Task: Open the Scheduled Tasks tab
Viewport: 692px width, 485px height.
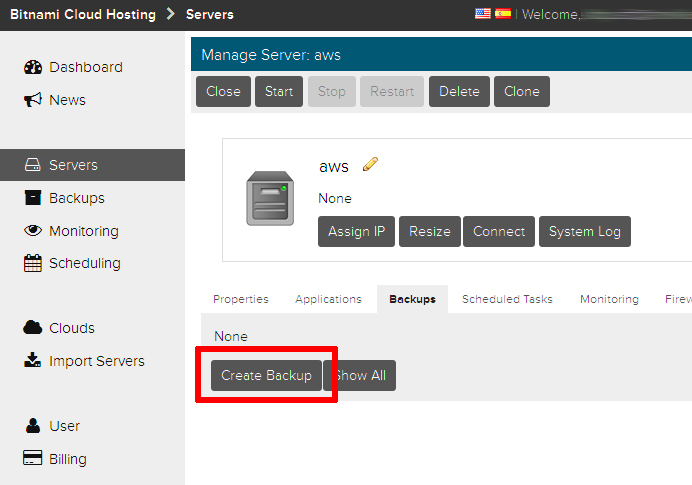Action: pyautogui.click(x=507, y=299)
